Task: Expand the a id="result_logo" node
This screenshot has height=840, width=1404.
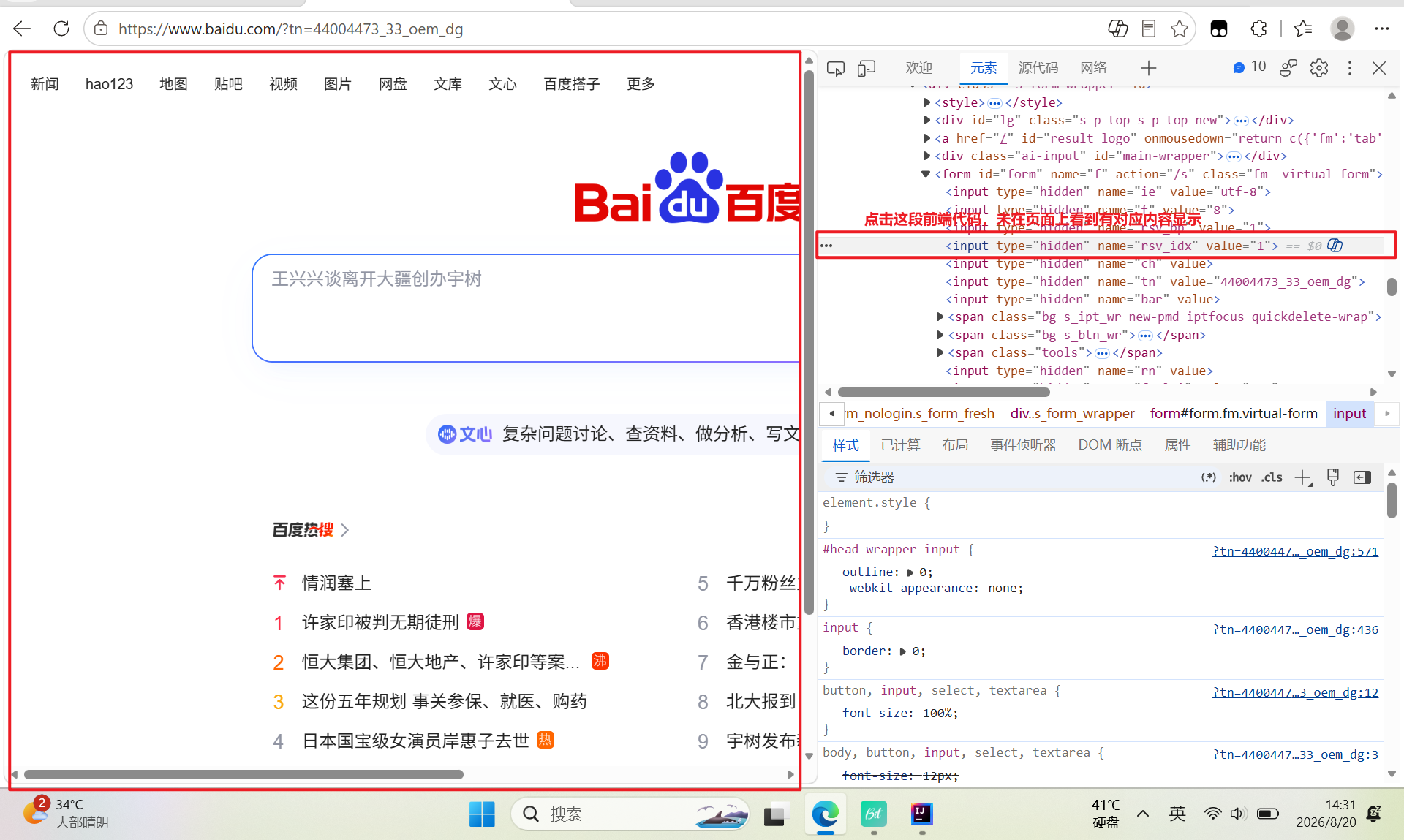Action: 926,138
